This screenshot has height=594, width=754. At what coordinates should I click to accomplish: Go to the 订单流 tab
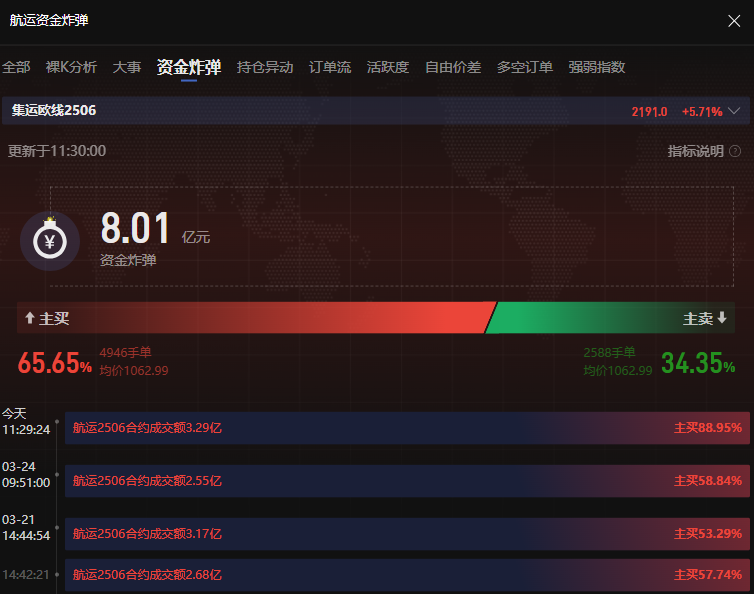pyautogui.click(x=330, y=67)
